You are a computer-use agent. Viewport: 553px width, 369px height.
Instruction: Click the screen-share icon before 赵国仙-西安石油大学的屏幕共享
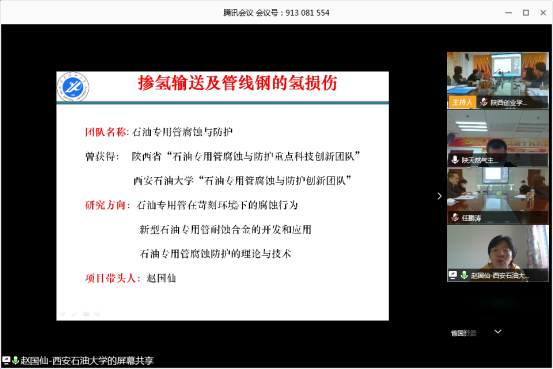click(6, 360)
